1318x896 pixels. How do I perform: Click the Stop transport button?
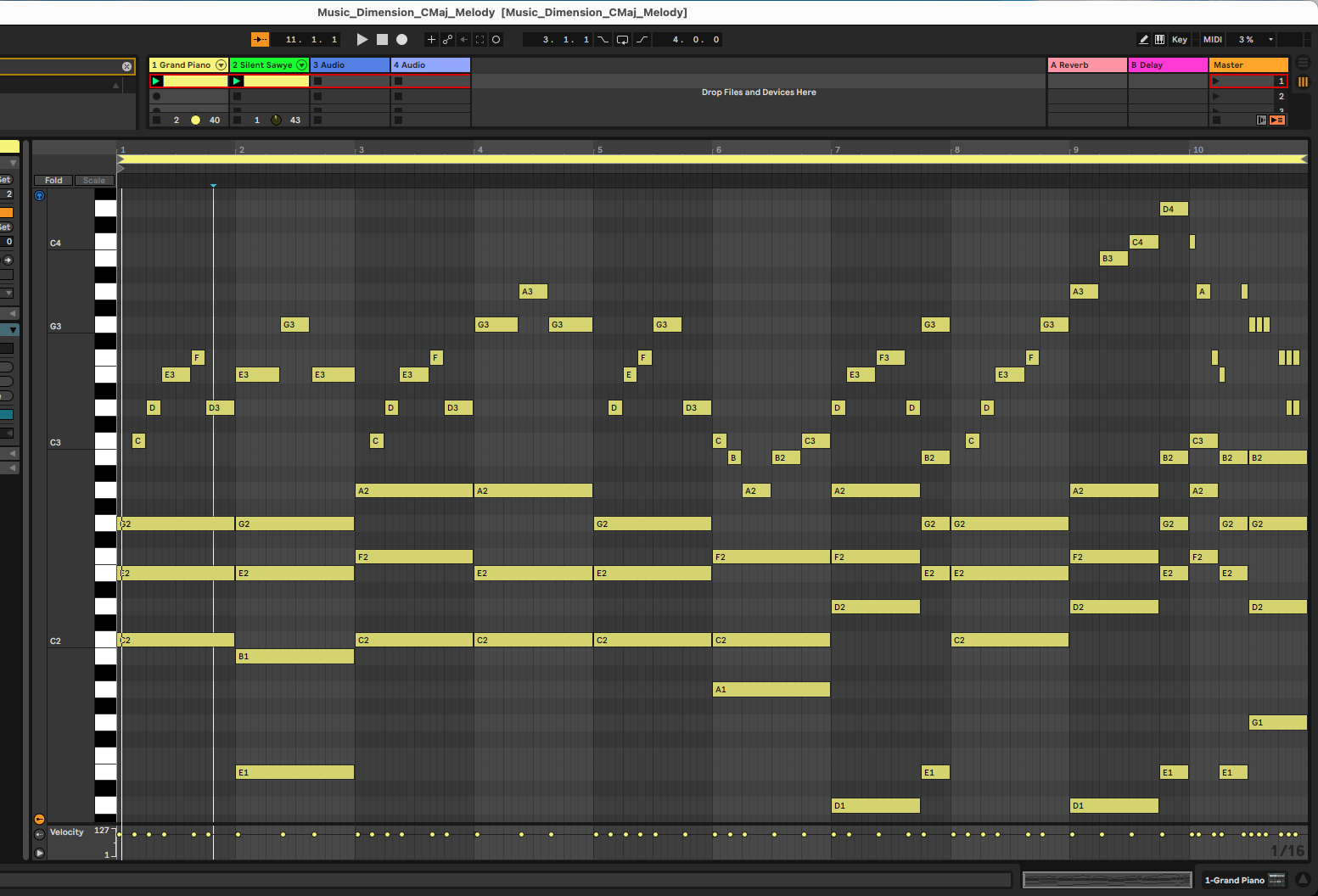point(382,39)
